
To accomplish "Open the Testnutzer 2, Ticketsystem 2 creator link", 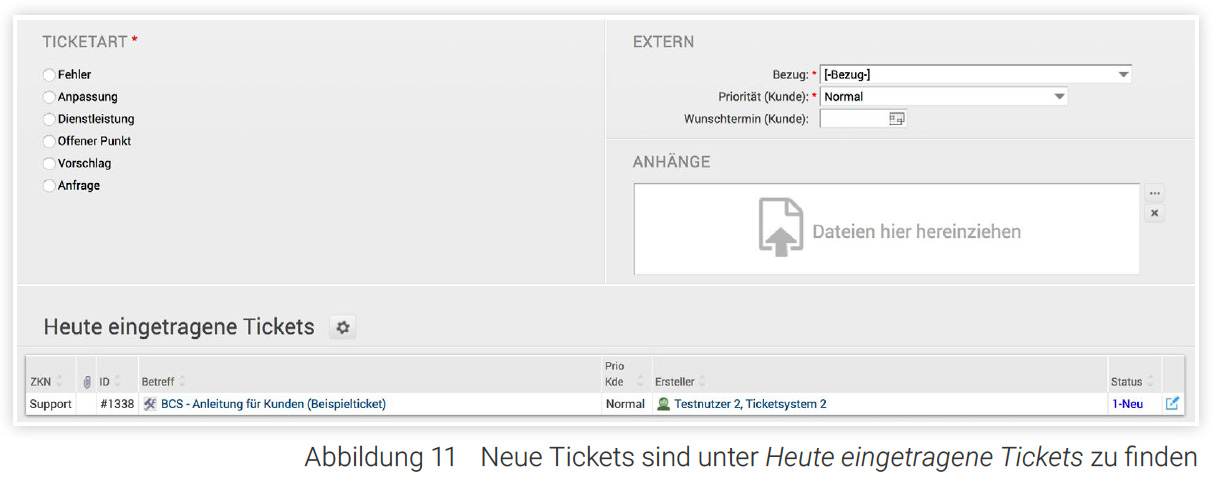I will pos(750,404).
